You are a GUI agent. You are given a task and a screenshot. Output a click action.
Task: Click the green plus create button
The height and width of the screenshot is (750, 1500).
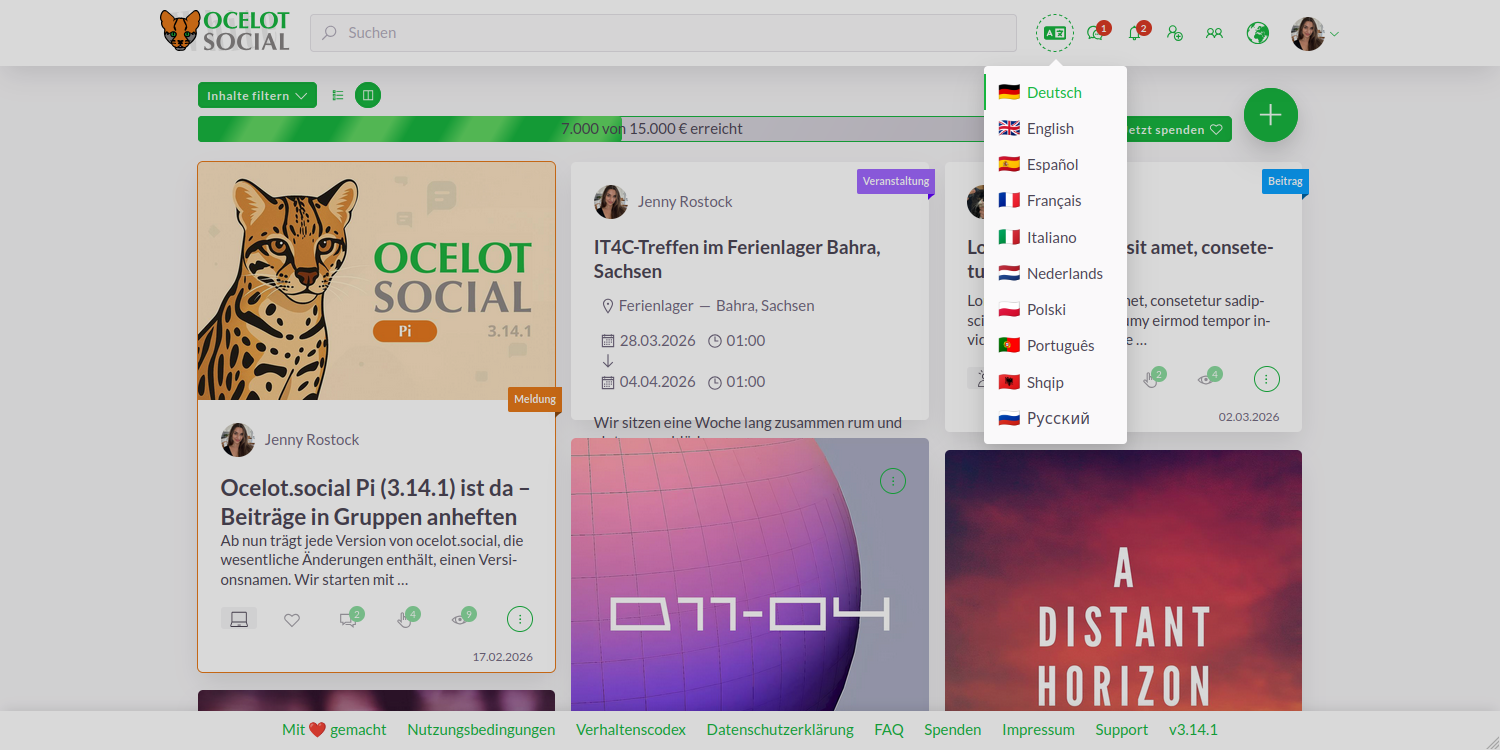click(1270, 115)
